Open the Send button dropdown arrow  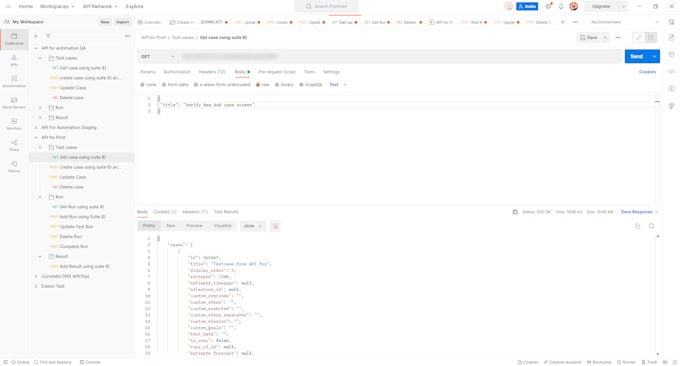(x=654, y=56)
